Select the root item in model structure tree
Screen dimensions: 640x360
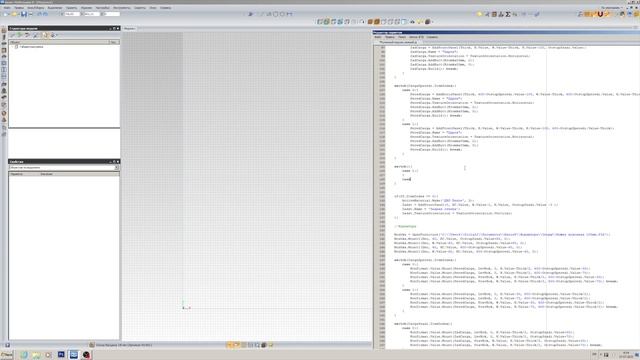[x=31, y=47]
